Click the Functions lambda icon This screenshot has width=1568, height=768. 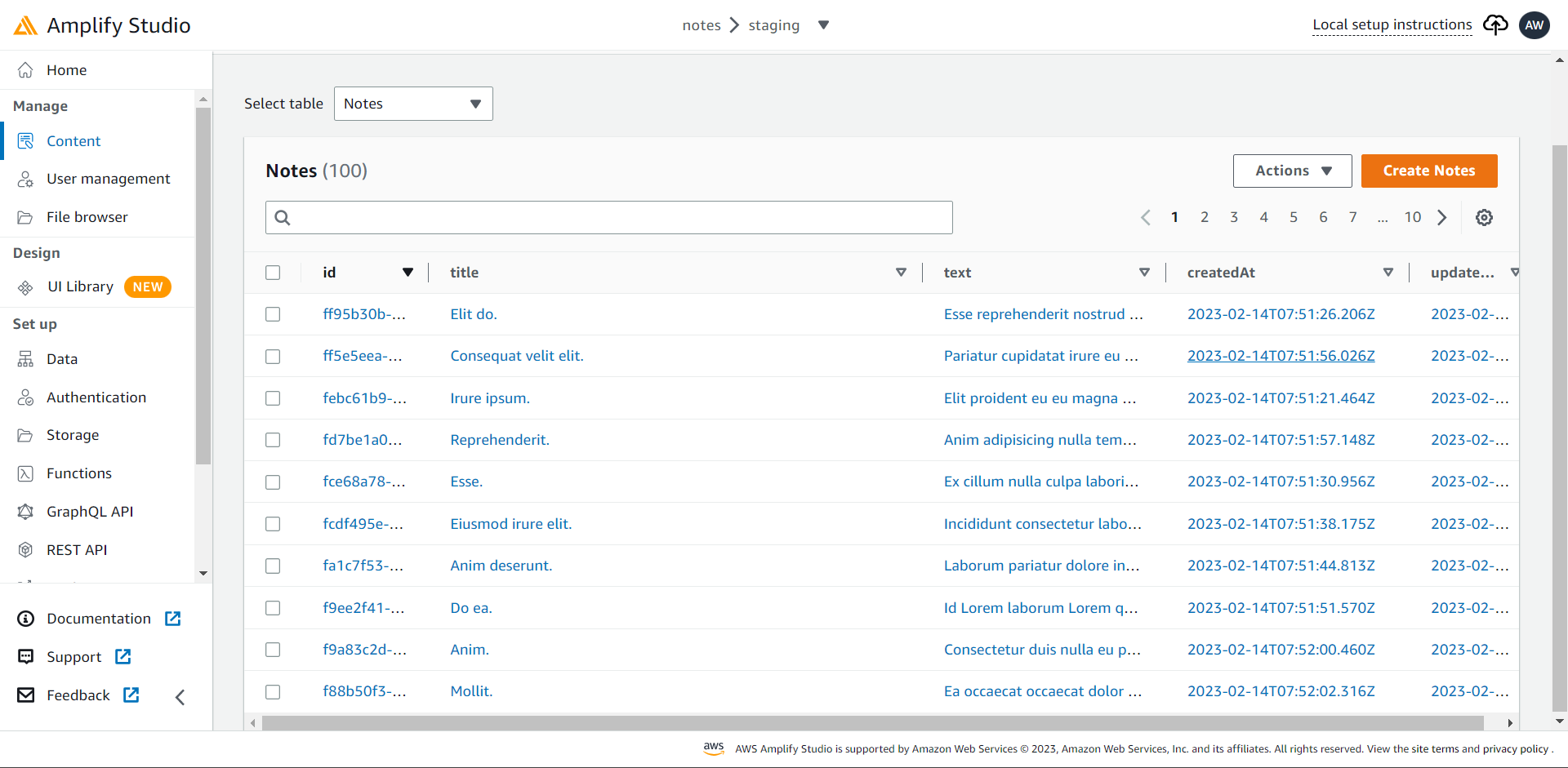click(x=25, y=473)
